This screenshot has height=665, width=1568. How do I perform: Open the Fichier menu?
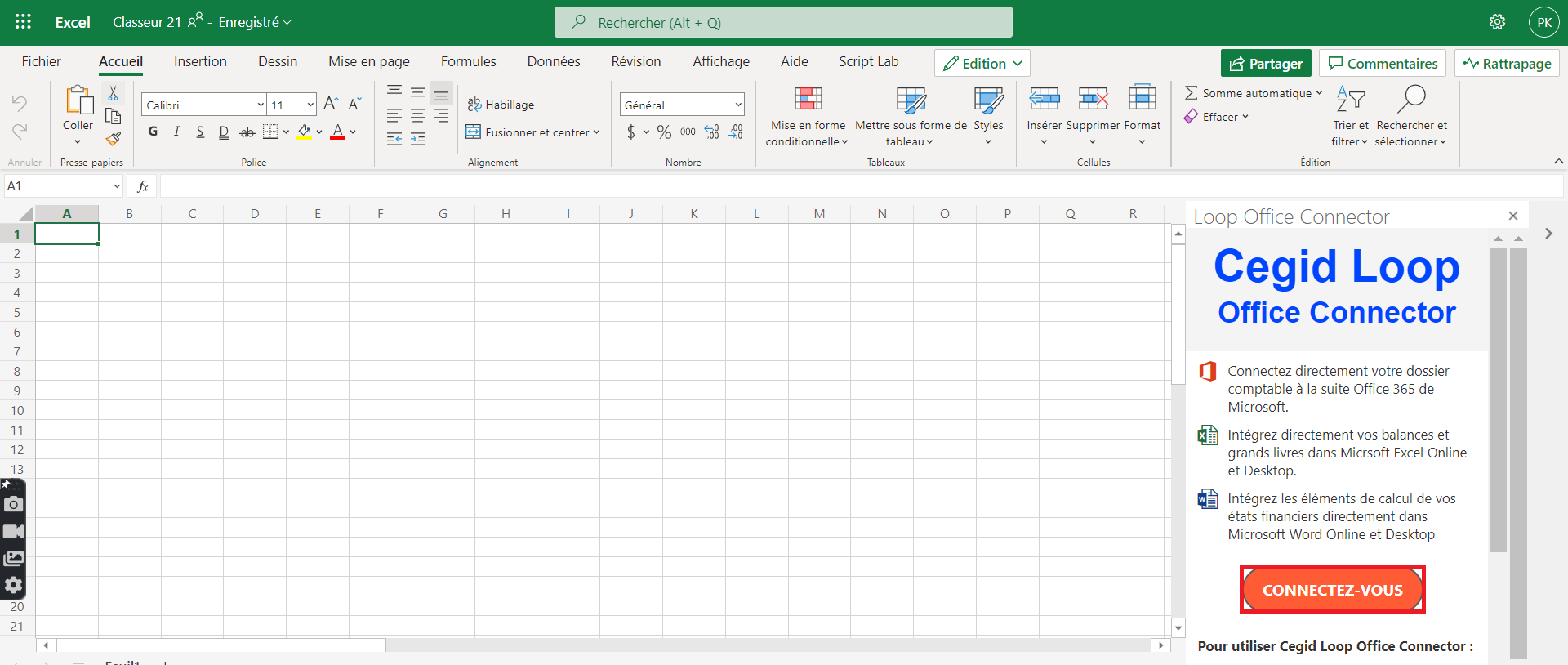coord(42,61)
